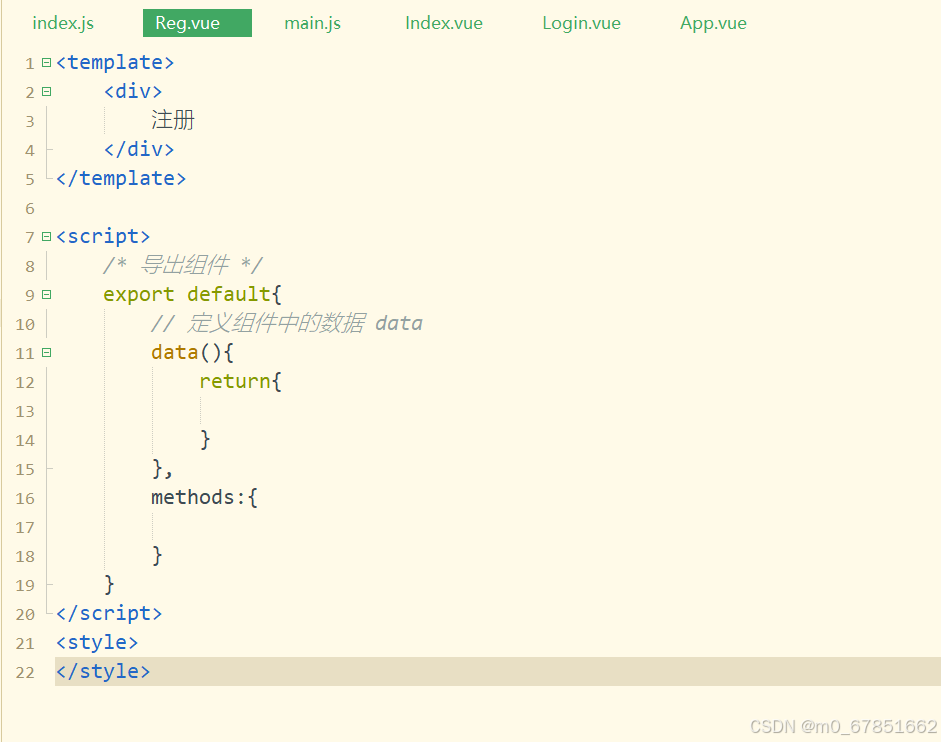Click the methods:{ line
The width and height of the screenshot is (941, 742).
click(x=205, y=497)
